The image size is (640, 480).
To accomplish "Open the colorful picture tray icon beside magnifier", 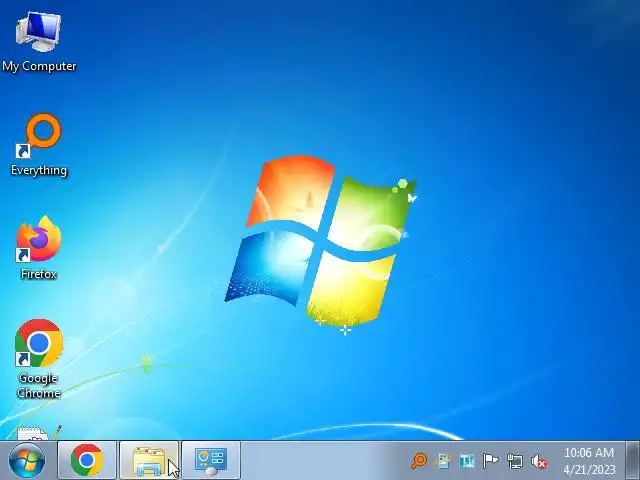I will pos(443,461).
